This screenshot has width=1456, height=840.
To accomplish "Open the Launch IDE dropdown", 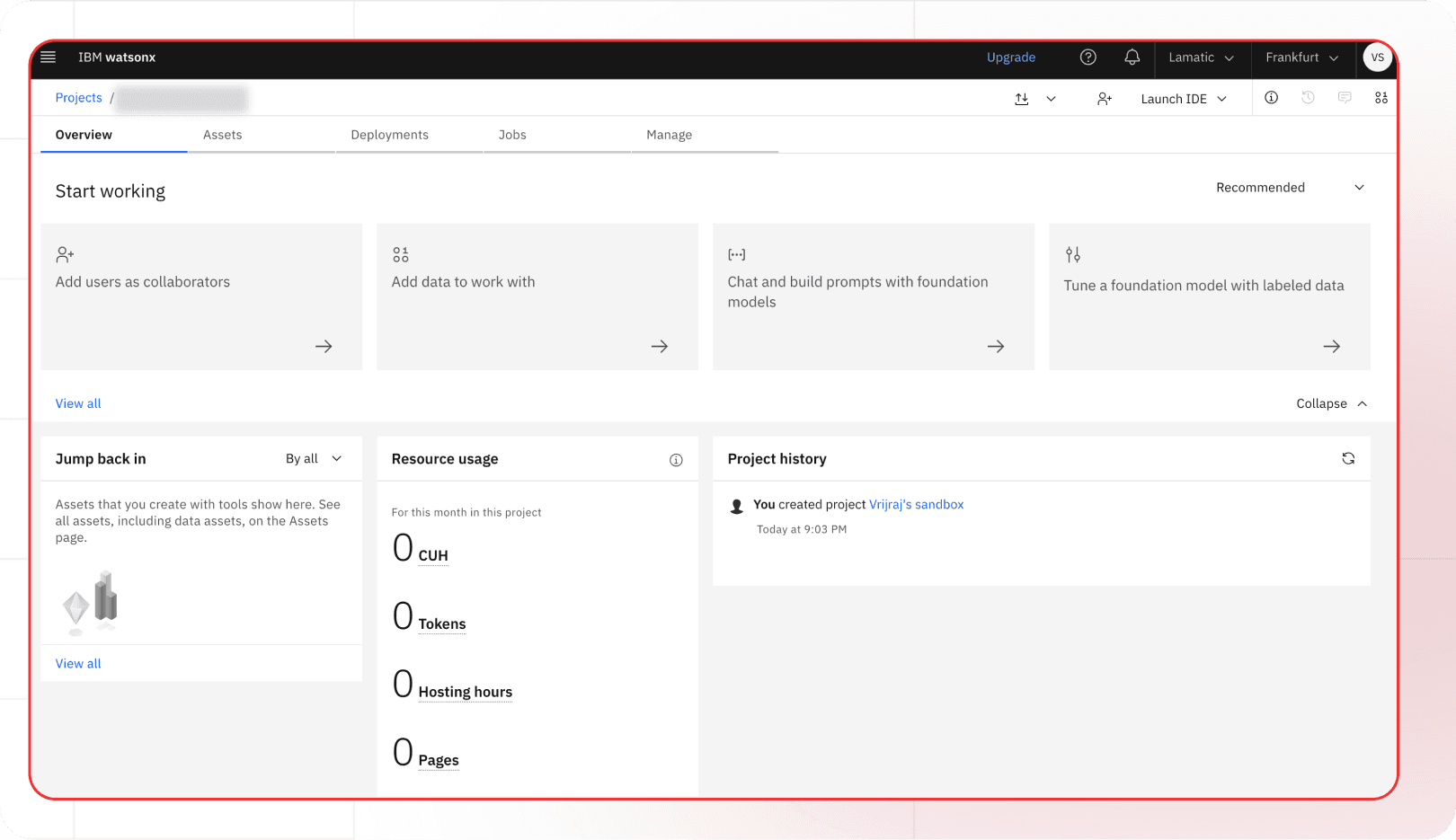I will click(1183, 99).
